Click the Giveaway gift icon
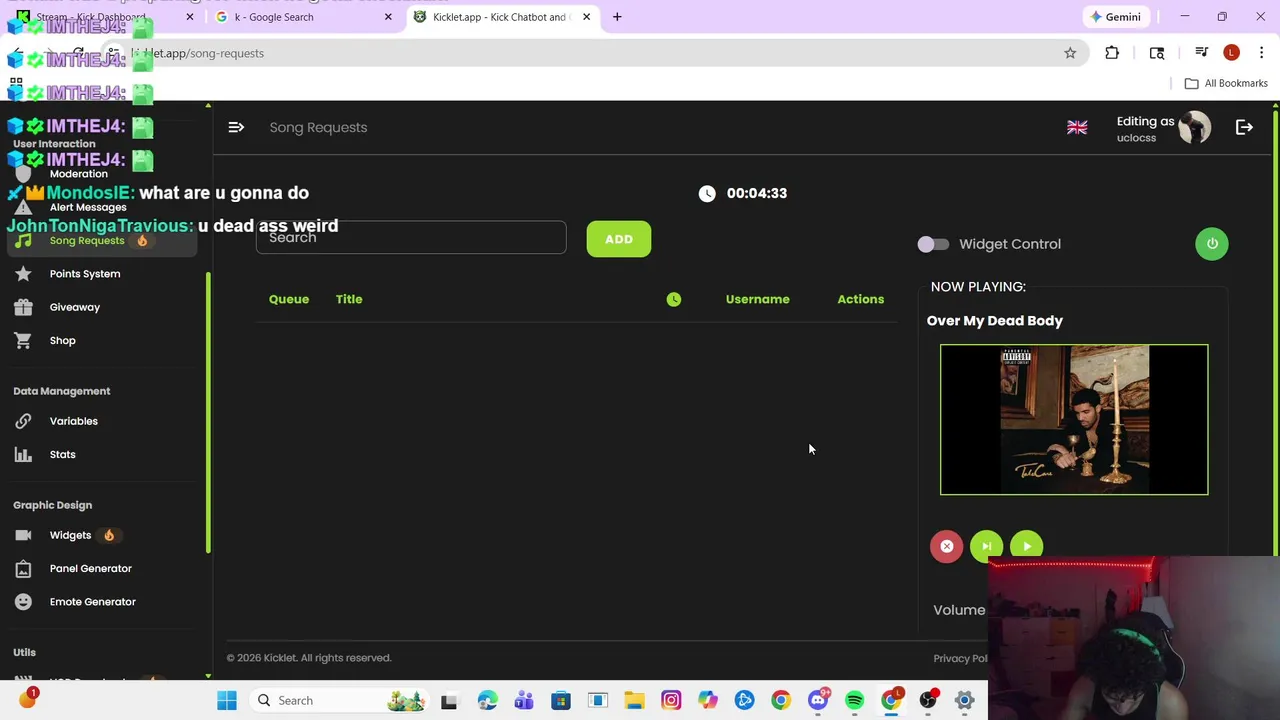The image size is (1280, 720). (x=23, y=307)
